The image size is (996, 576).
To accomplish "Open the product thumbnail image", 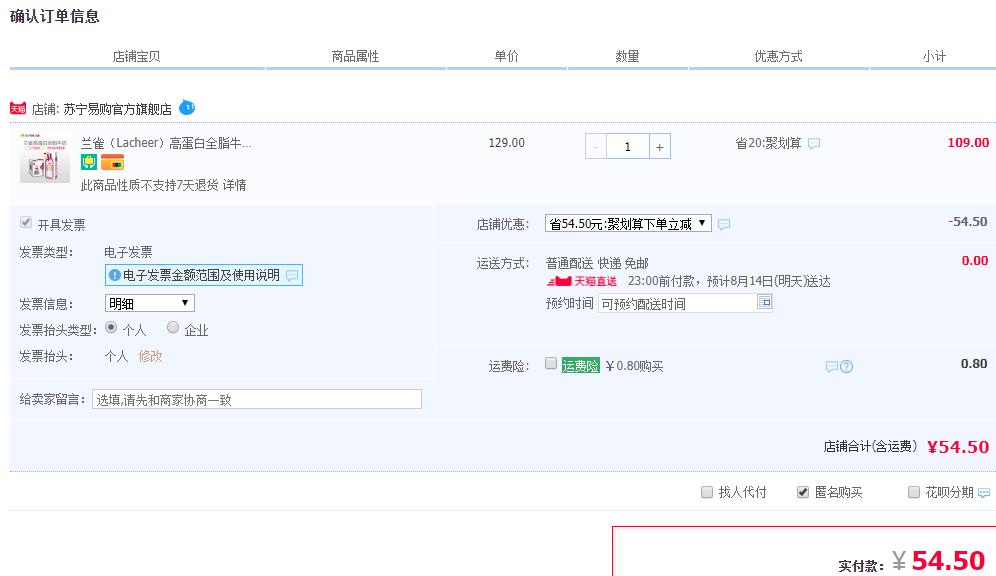I will pos(44,158).
